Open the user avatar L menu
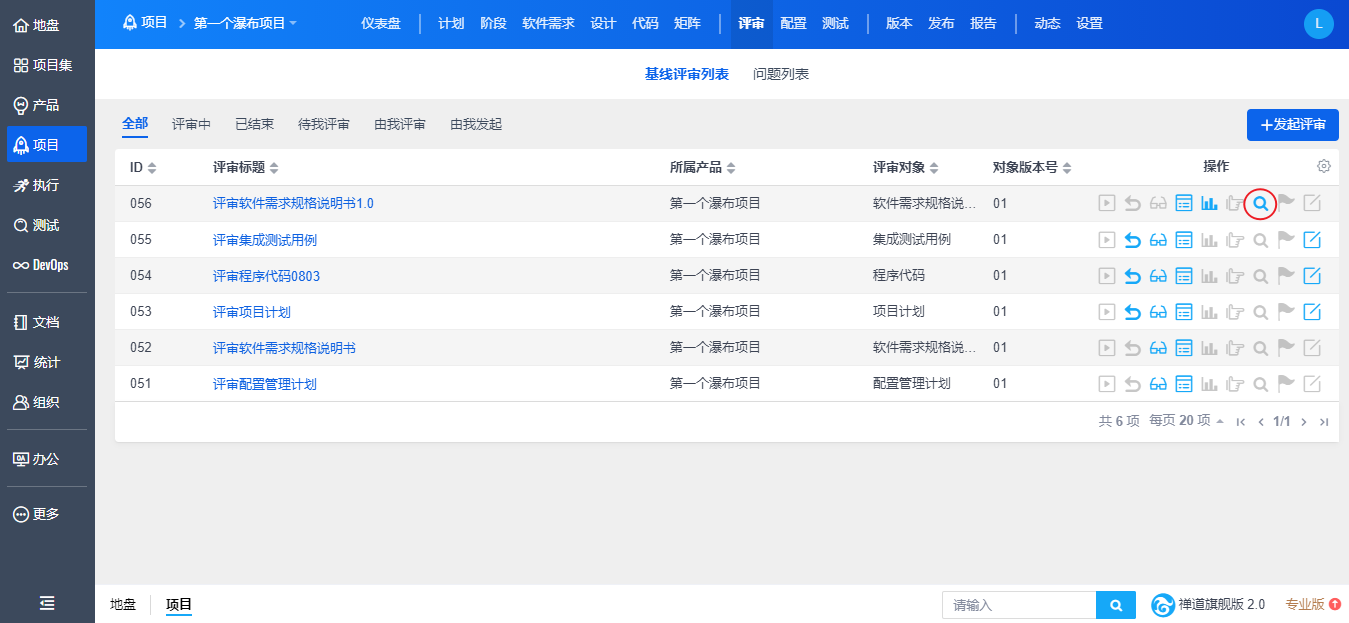Screen dimensions: 1349x623 (1319, 23)
